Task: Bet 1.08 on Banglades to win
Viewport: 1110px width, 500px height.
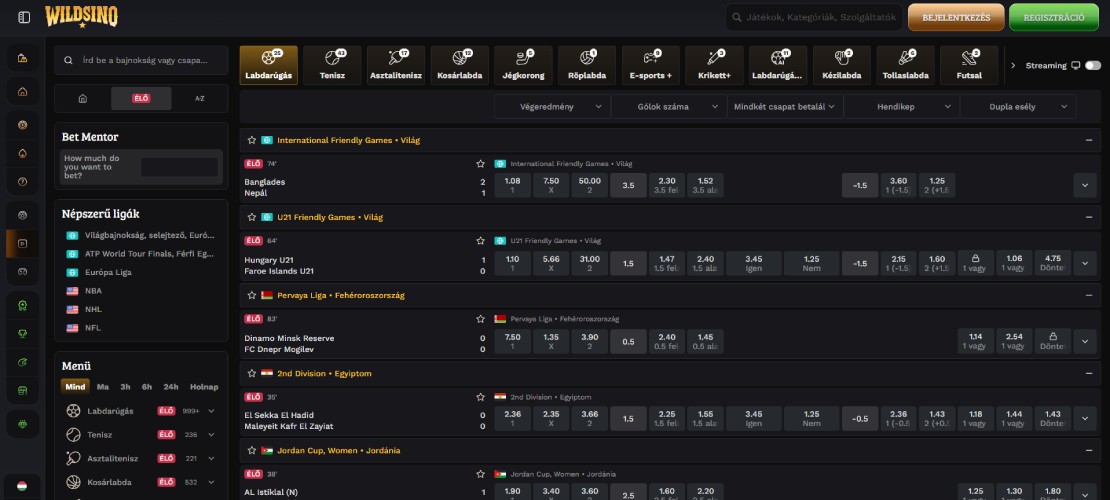Action: [x=513, y=186]
